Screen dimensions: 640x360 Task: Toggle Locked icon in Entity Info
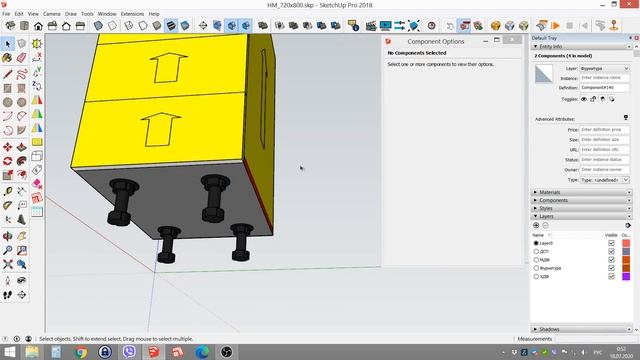coord(593,99)
